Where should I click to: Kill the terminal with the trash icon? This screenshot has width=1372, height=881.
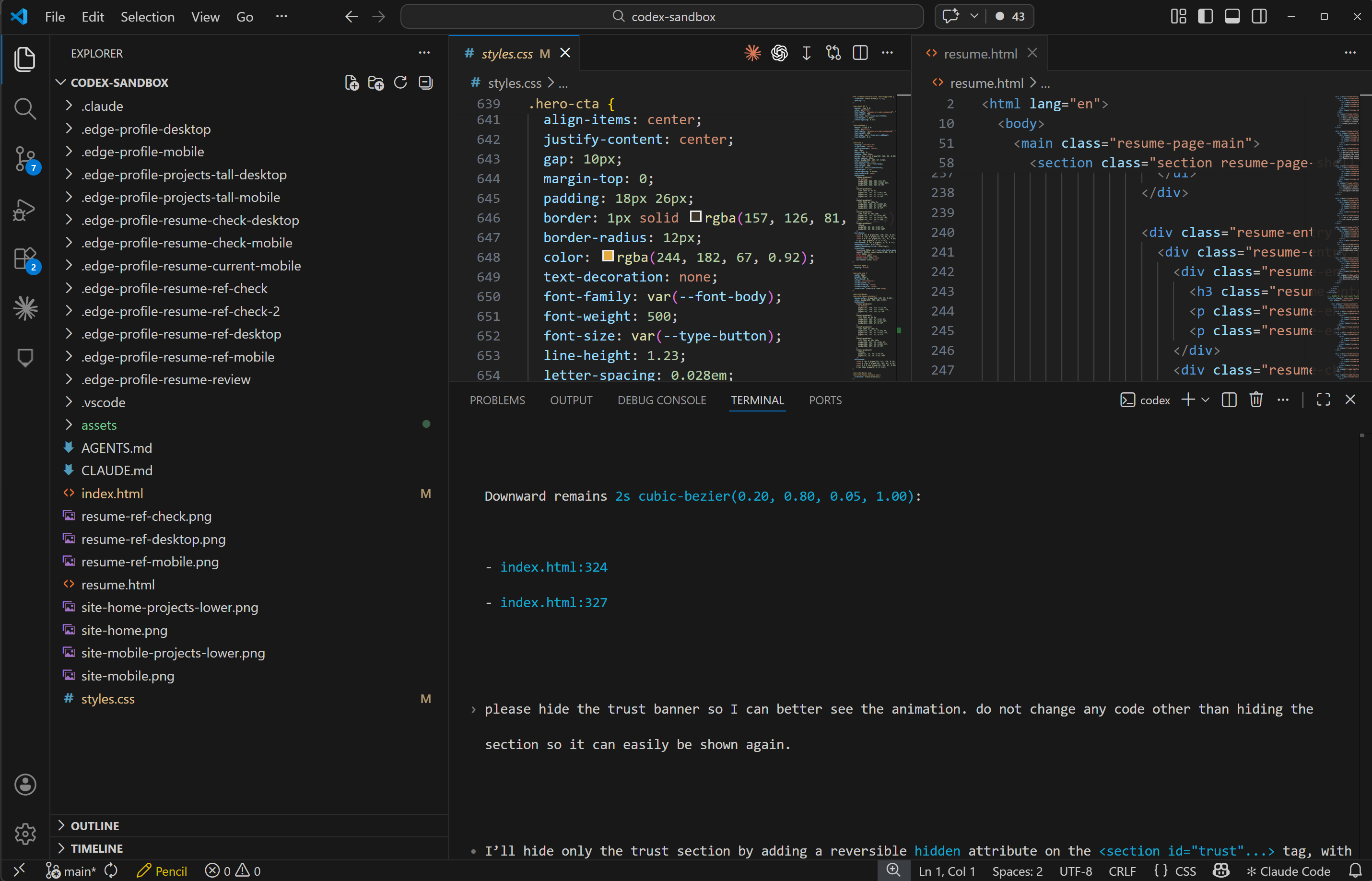pyautogui.click(x=1256, y=399)
